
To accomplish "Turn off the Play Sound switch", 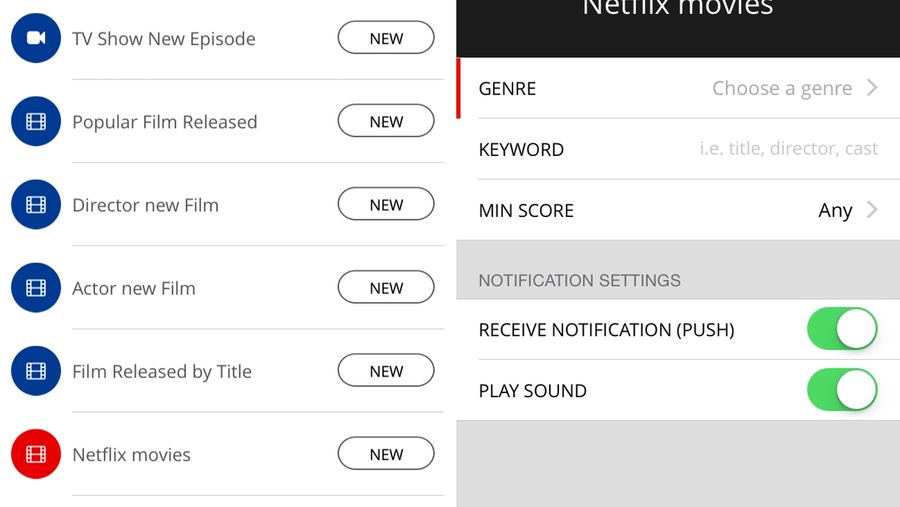I will (842, 390).
